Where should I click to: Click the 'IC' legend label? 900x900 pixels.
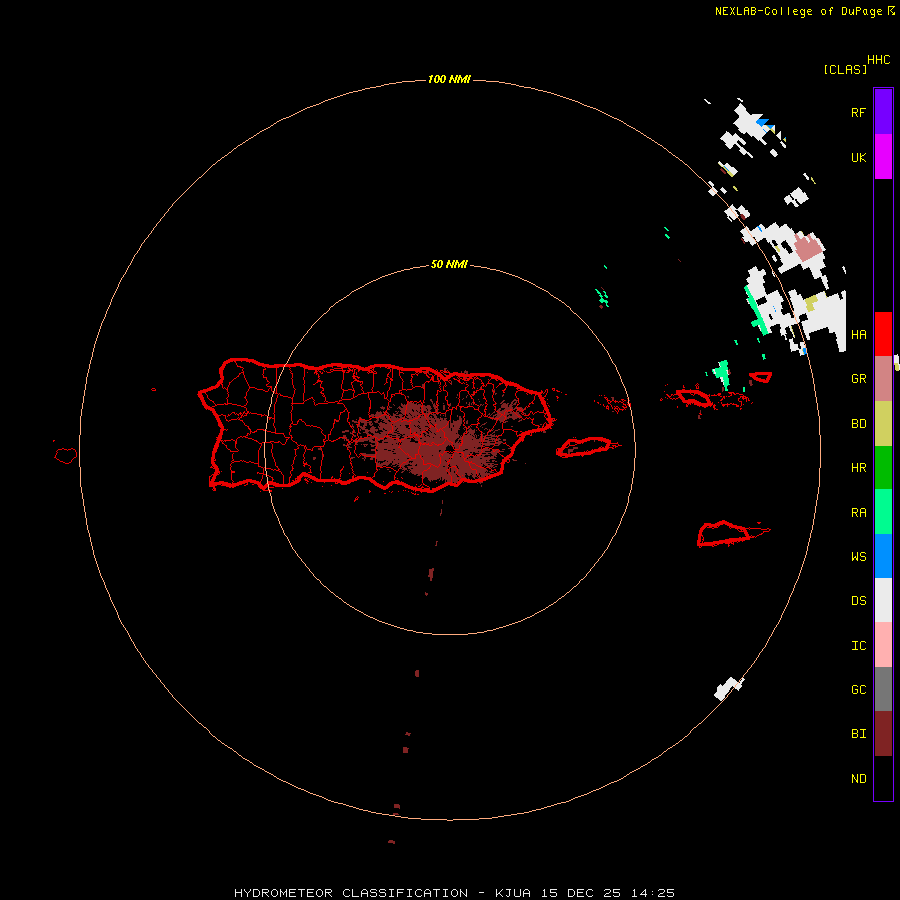(x=858, y=646)
